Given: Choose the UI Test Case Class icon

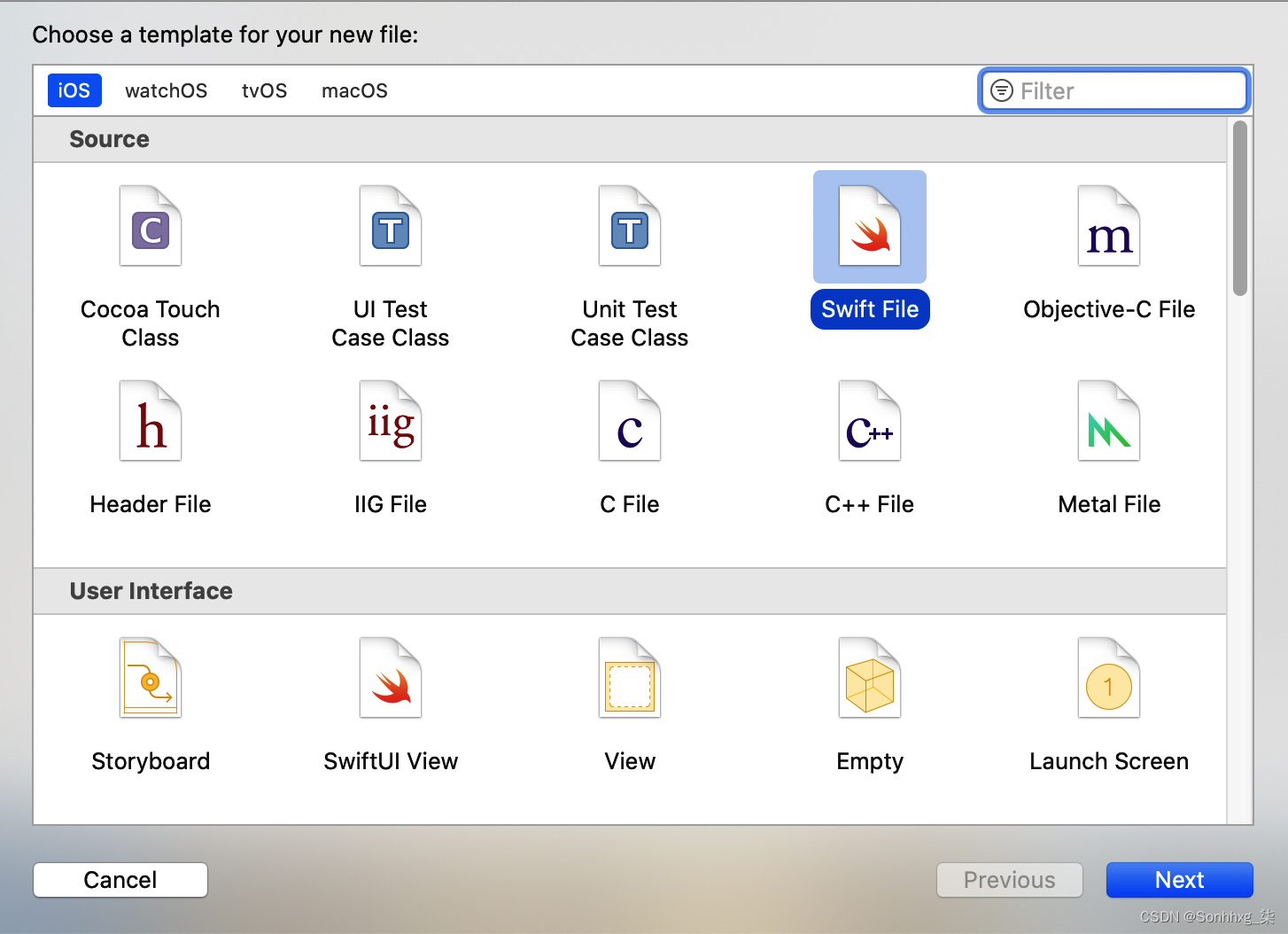Looking at the screenshot, I should [391, 226].
